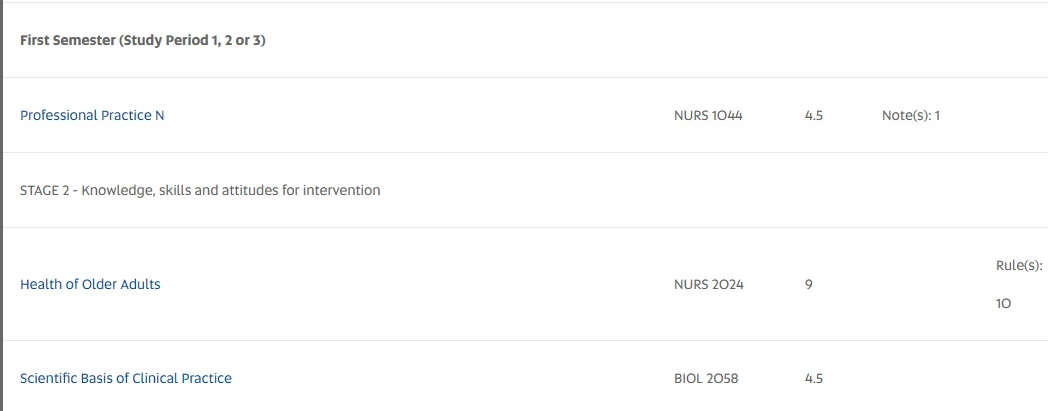Select the BIOL 2058 course code
This screenshot has height=411, width=1048.
(x=706, y=378)
